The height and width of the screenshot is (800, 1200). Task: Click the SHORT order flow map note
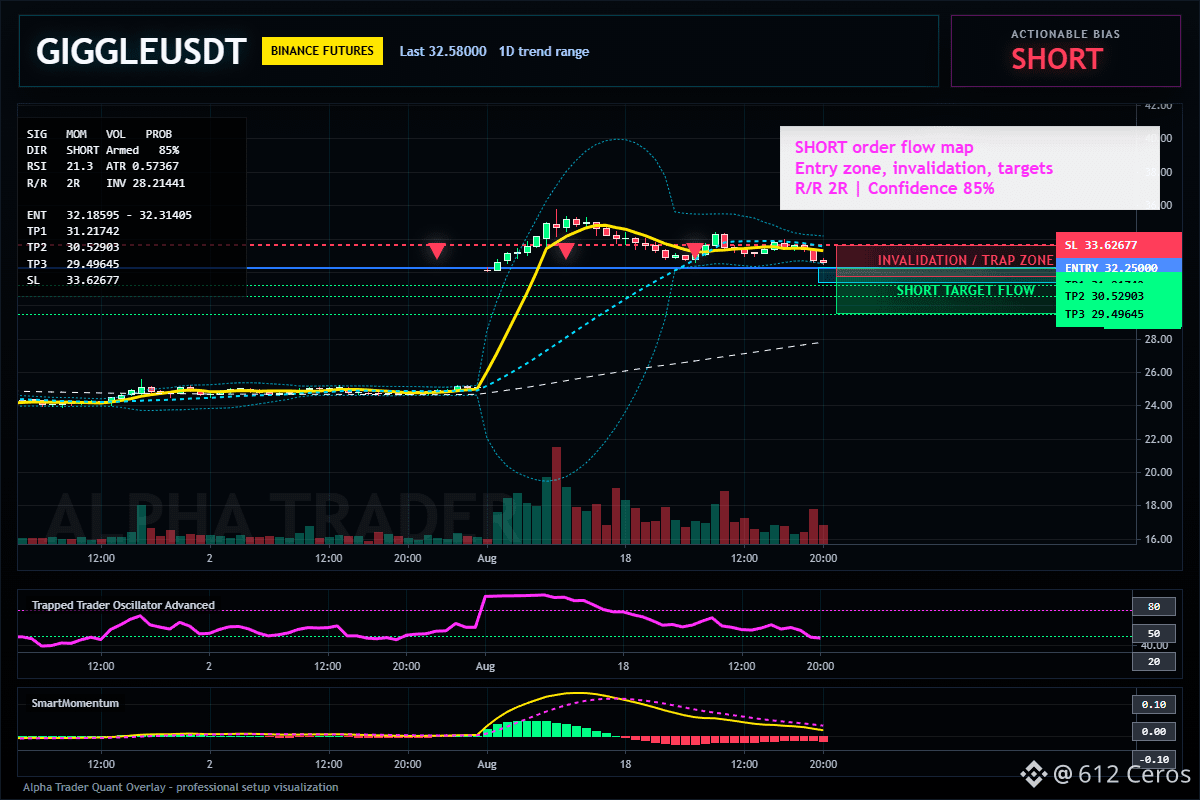[x=969, y=168]
